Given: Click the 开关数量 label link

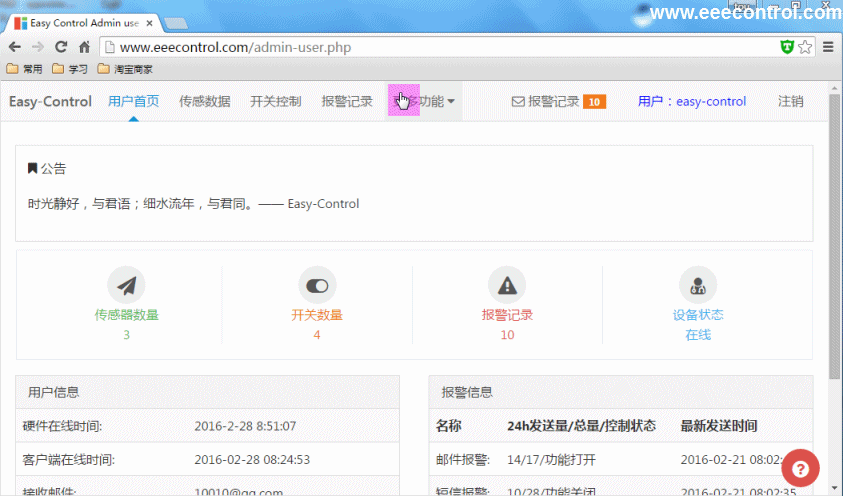Looking at the screenshot, I should pos(317,315).
